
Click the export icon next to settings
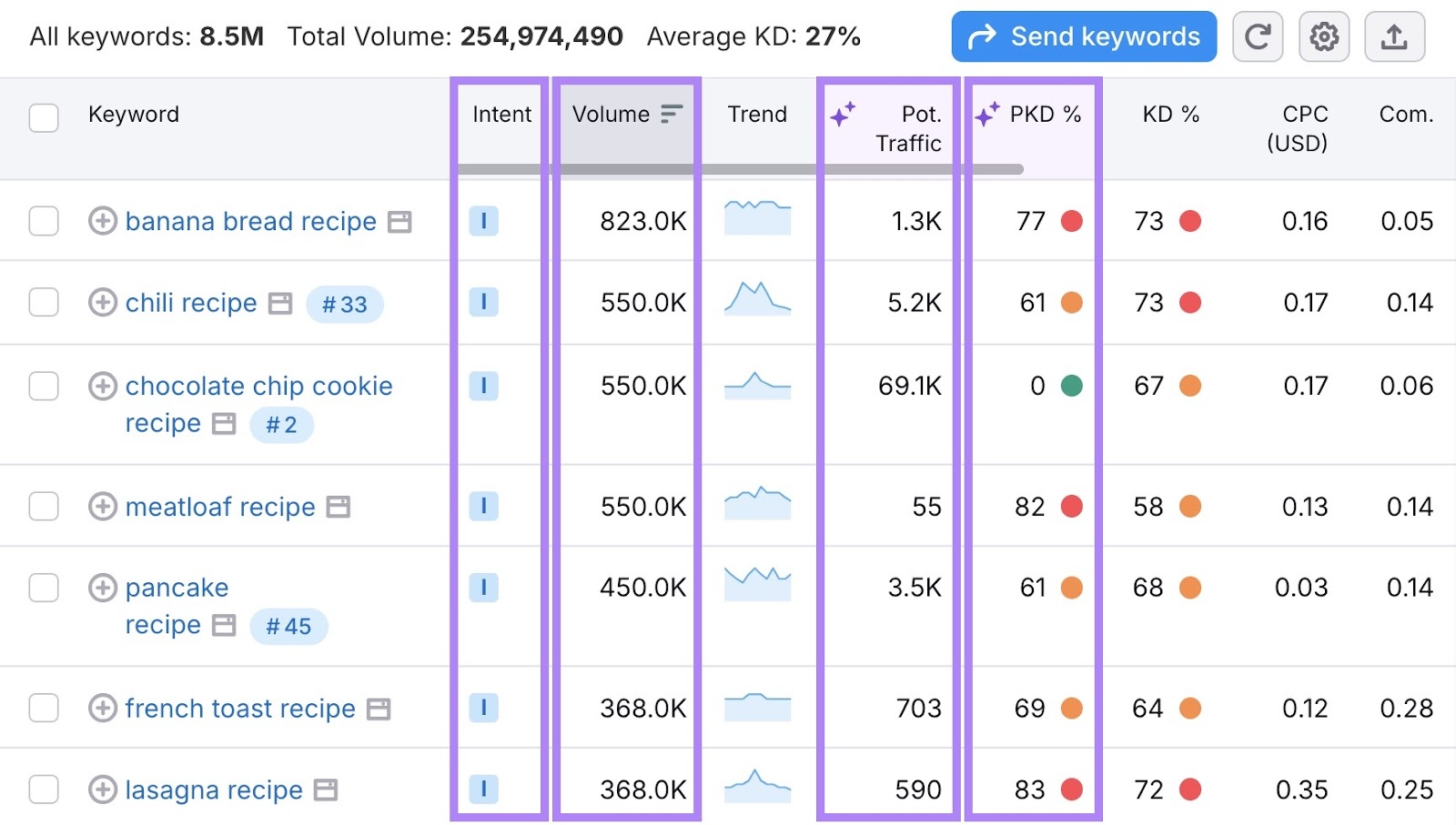(x=1394, y=36)
